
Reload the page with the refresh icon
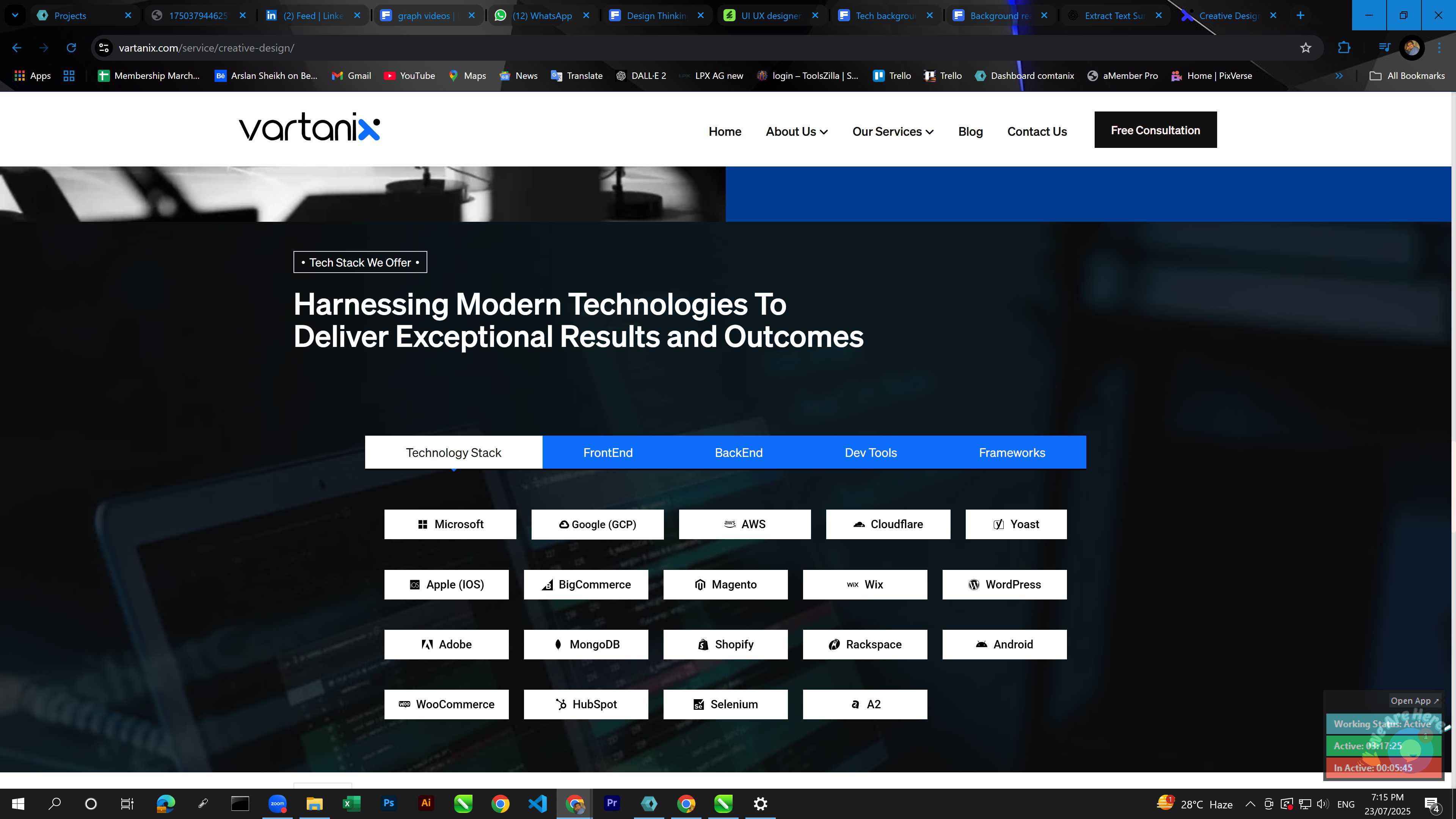(x=71, y=48)
